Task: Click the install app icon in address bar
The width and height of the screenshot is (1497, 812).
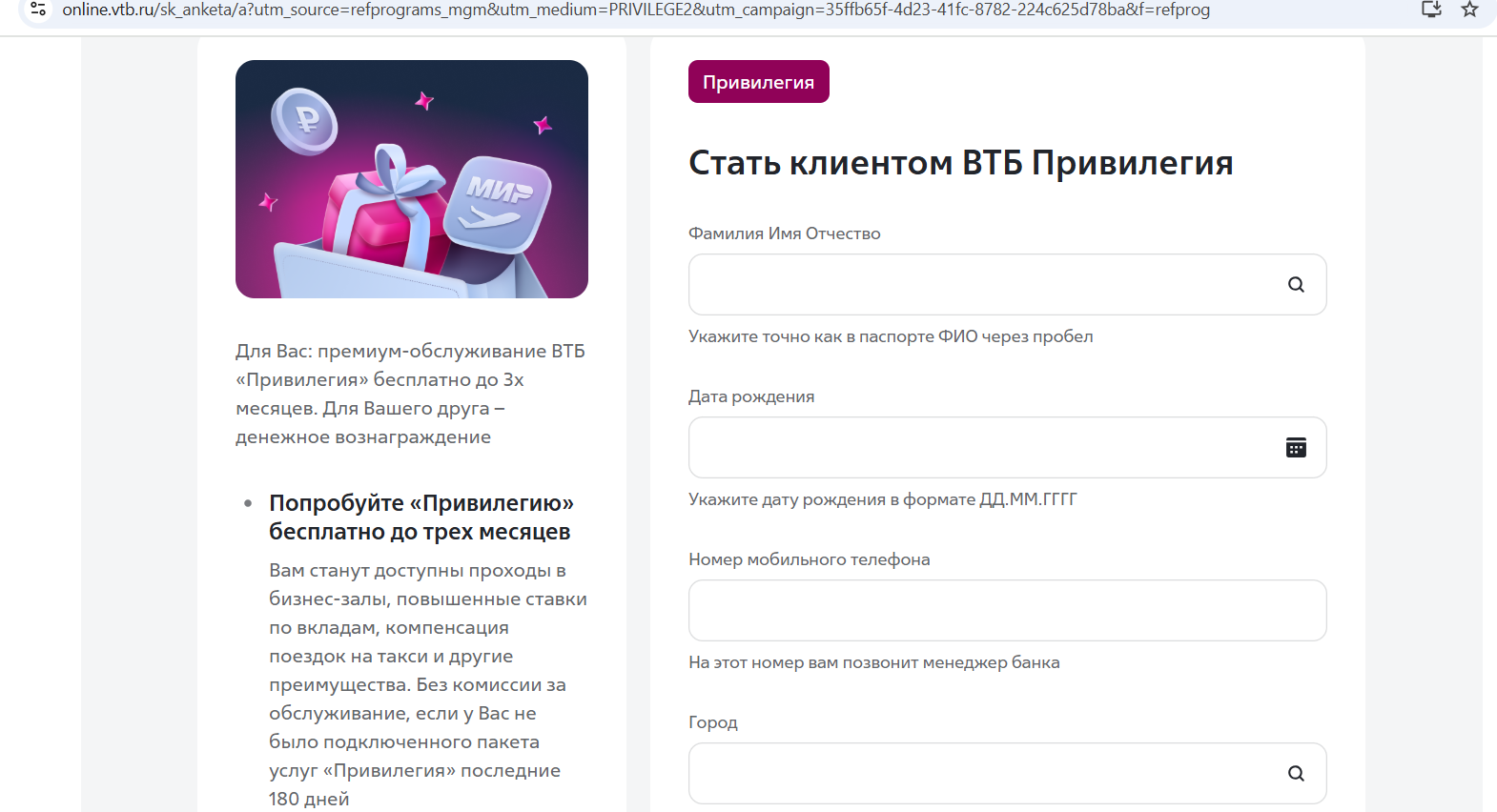Action: click(x=1431, y=10)
